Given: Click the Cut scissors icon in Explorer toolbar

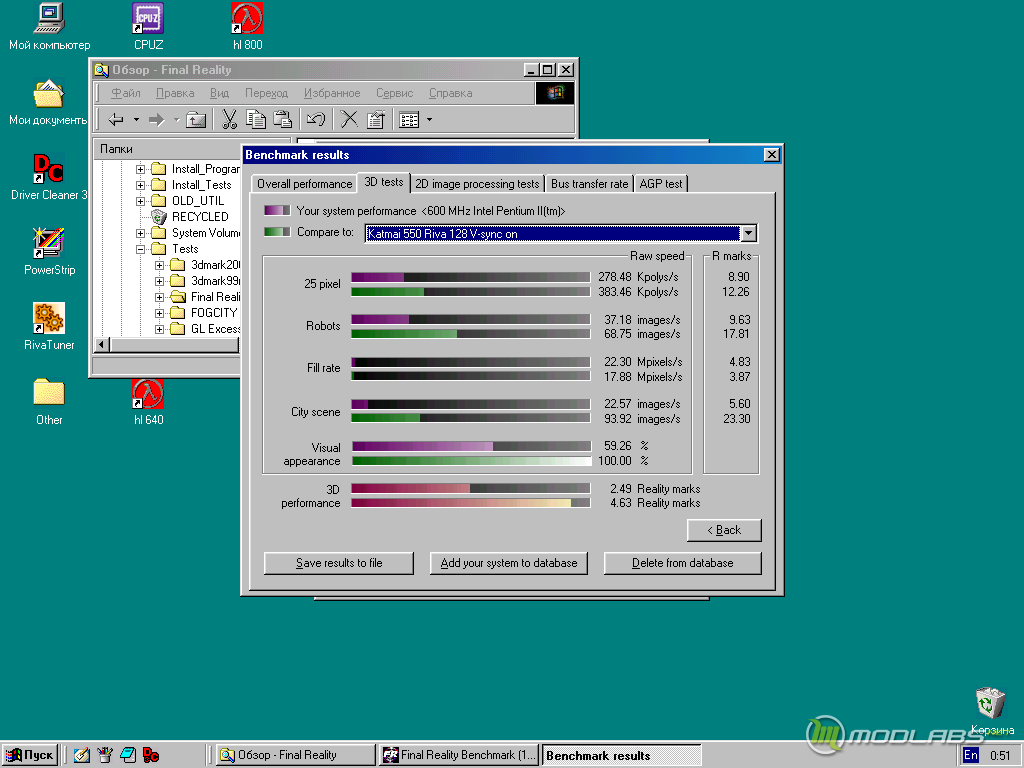Looking at the screenshot, I should [x=229, y=120].
